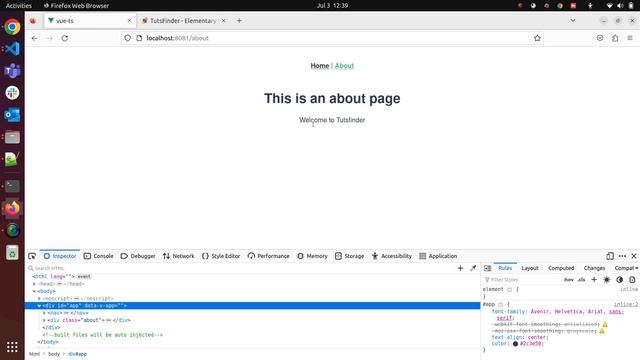This screenshot has height=360, width=640.
Task: Open Slack from the dock
Action: pos(12,93)
